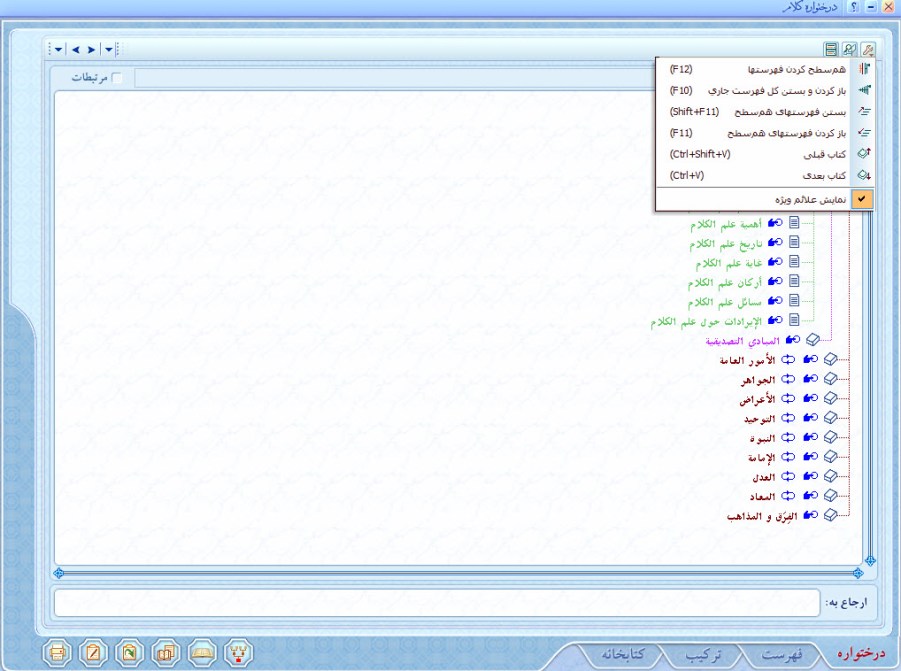Viewport: 901px width, 671px height.
Task: Click the tree diagram icon at the bottom
Action: pos(238,653)
